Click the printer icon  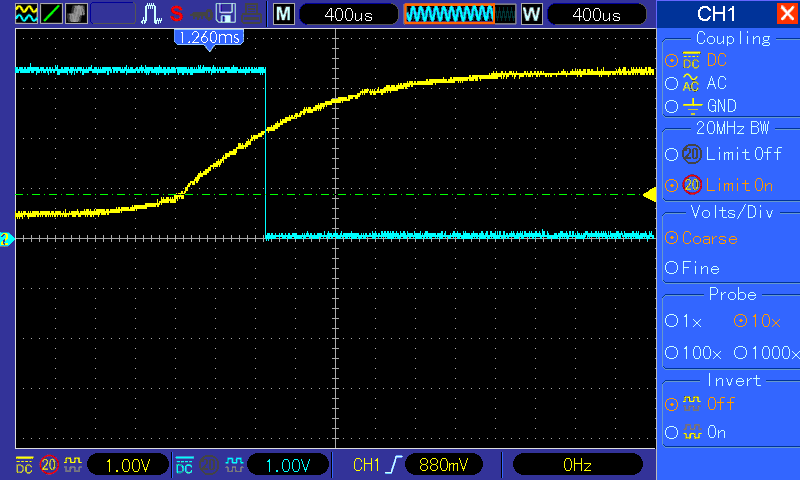point(252,14)
